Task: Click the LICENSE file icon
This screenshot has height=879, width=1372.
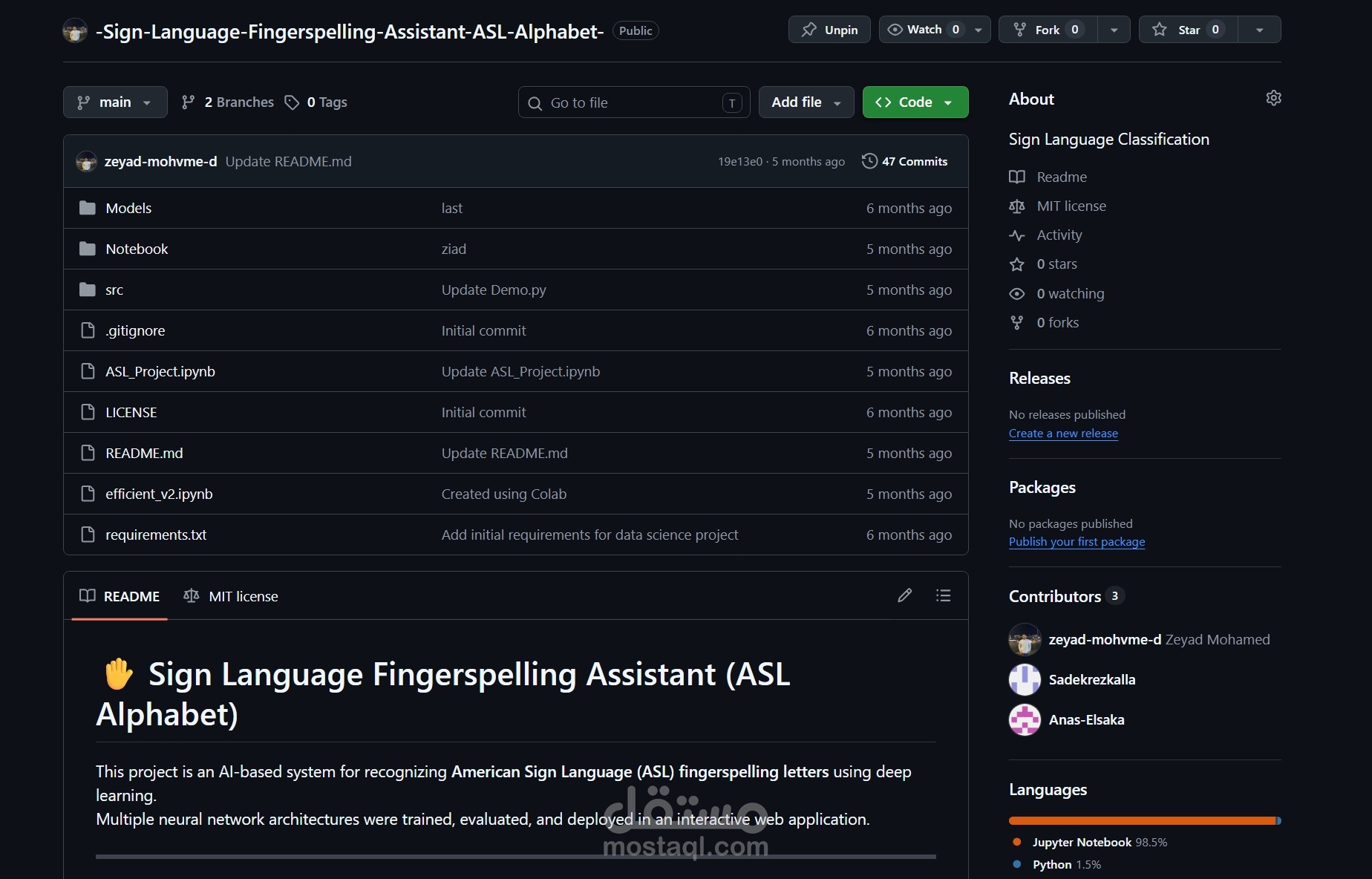Action: (88, 412)
